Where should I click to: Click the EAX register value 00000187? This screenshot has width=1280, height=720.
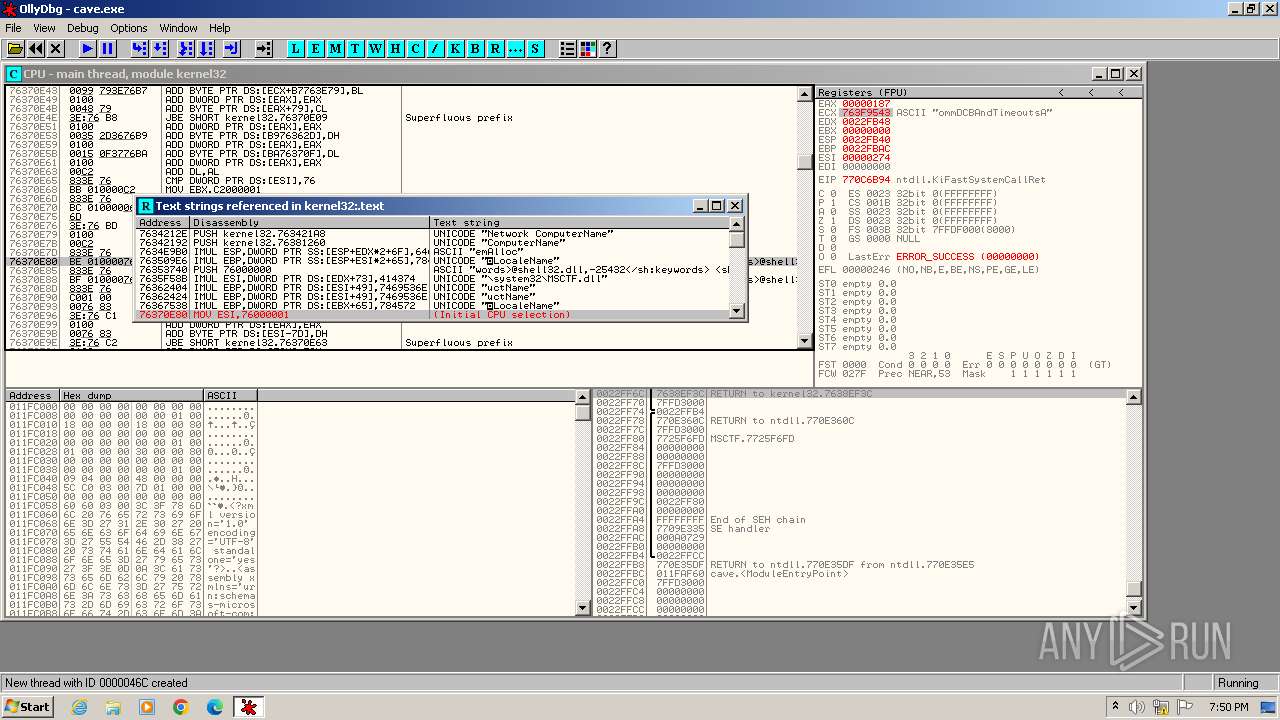(x=866, y=103)
